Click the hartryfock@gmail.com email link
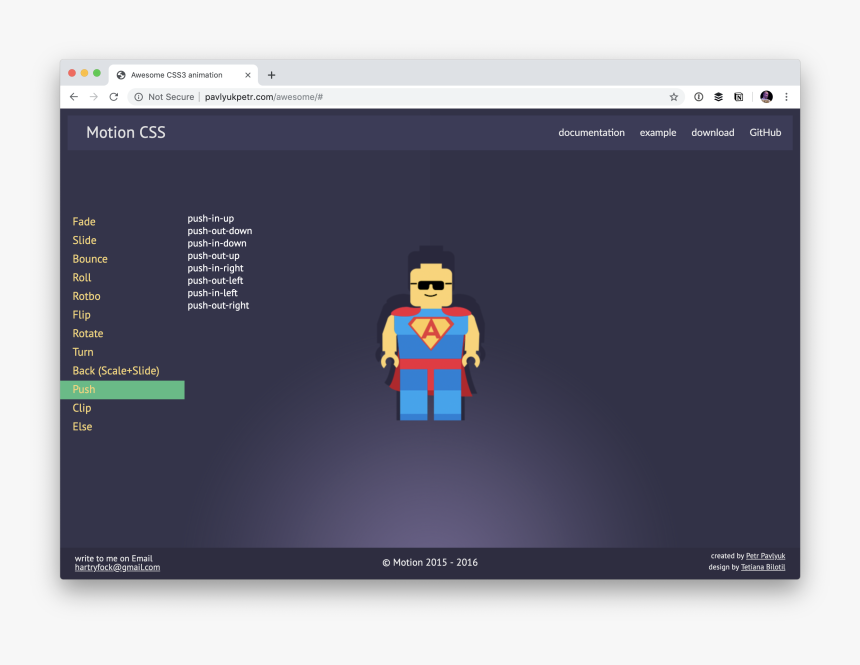 coord(117,567)
